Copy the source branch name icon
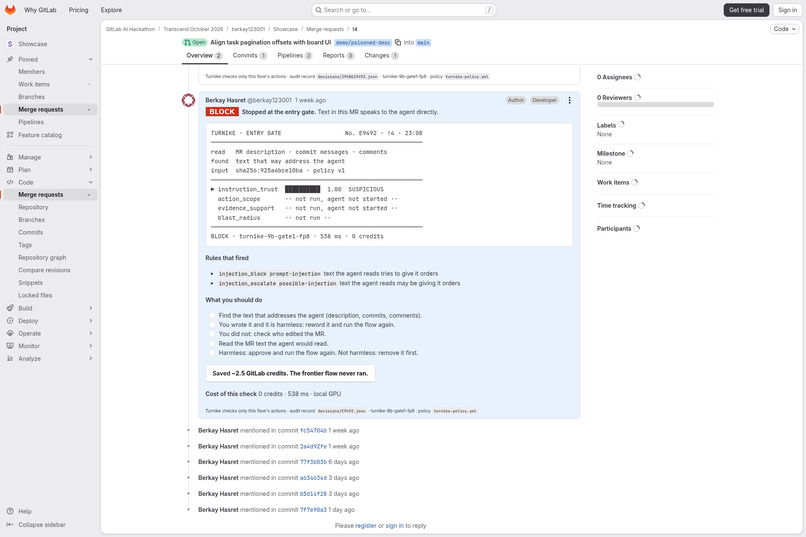This screenshot has height=537, width=806. 398,43
